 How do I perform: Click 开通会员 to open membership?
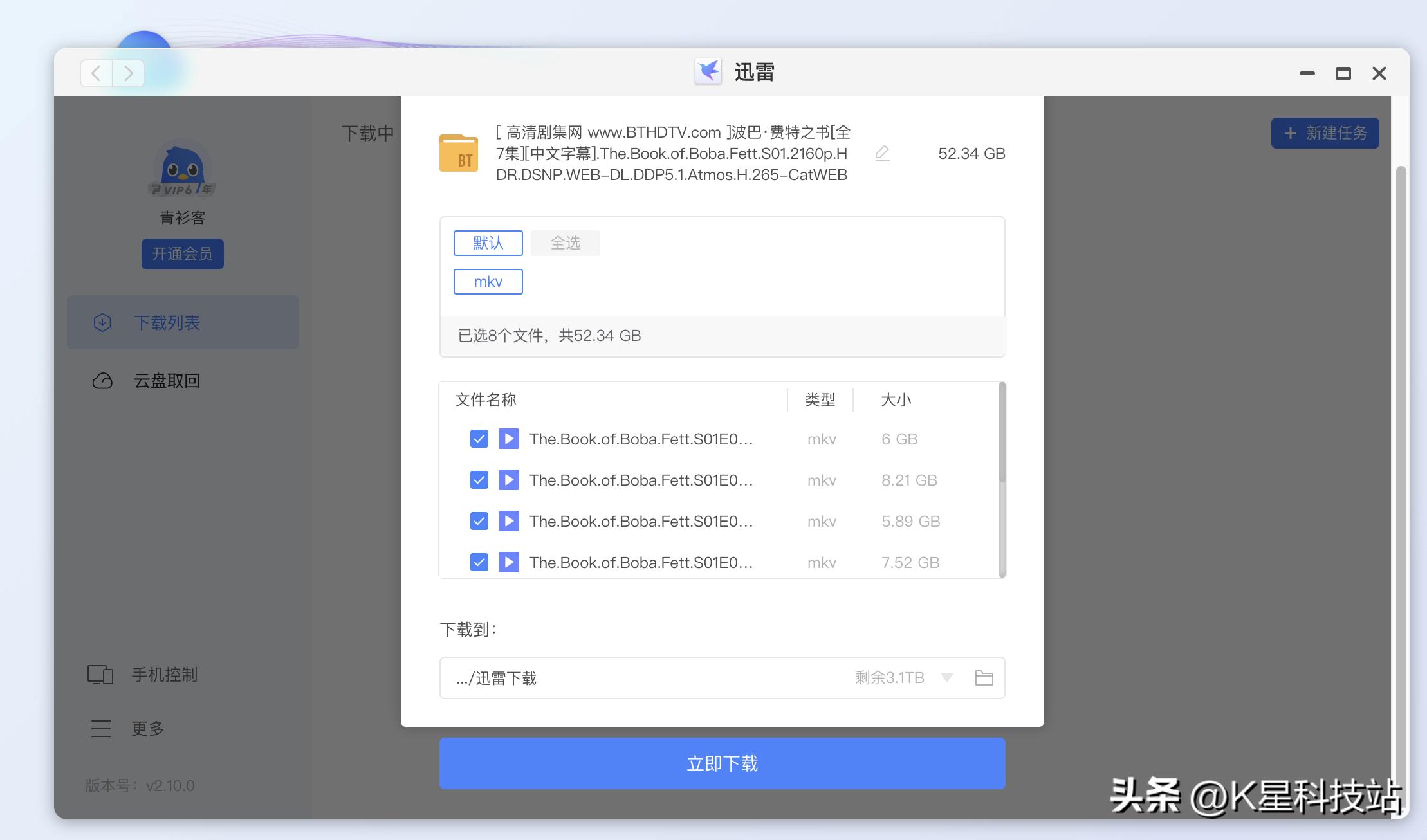(183, 253)
